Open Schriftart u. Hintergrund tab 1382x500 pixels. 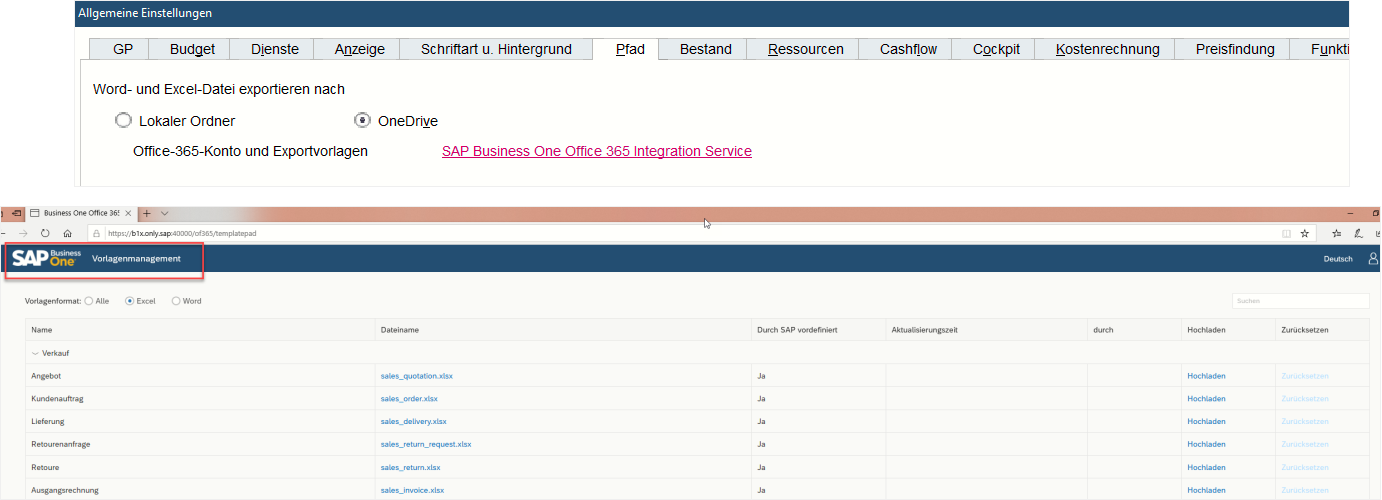pyautogui.click(x=496, y=49)
